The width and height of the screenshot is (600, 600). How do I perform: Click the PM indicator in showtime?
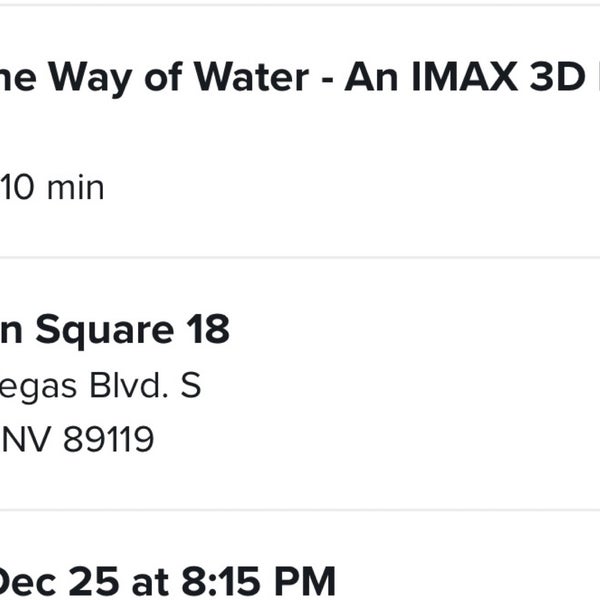(309, 581)
